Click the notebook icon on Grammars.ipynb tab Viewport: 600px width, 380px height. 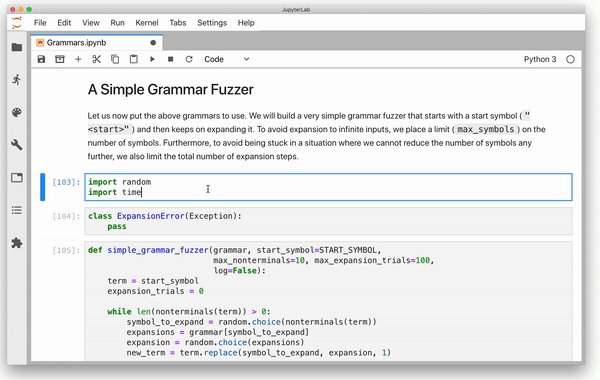click(40, 42)
